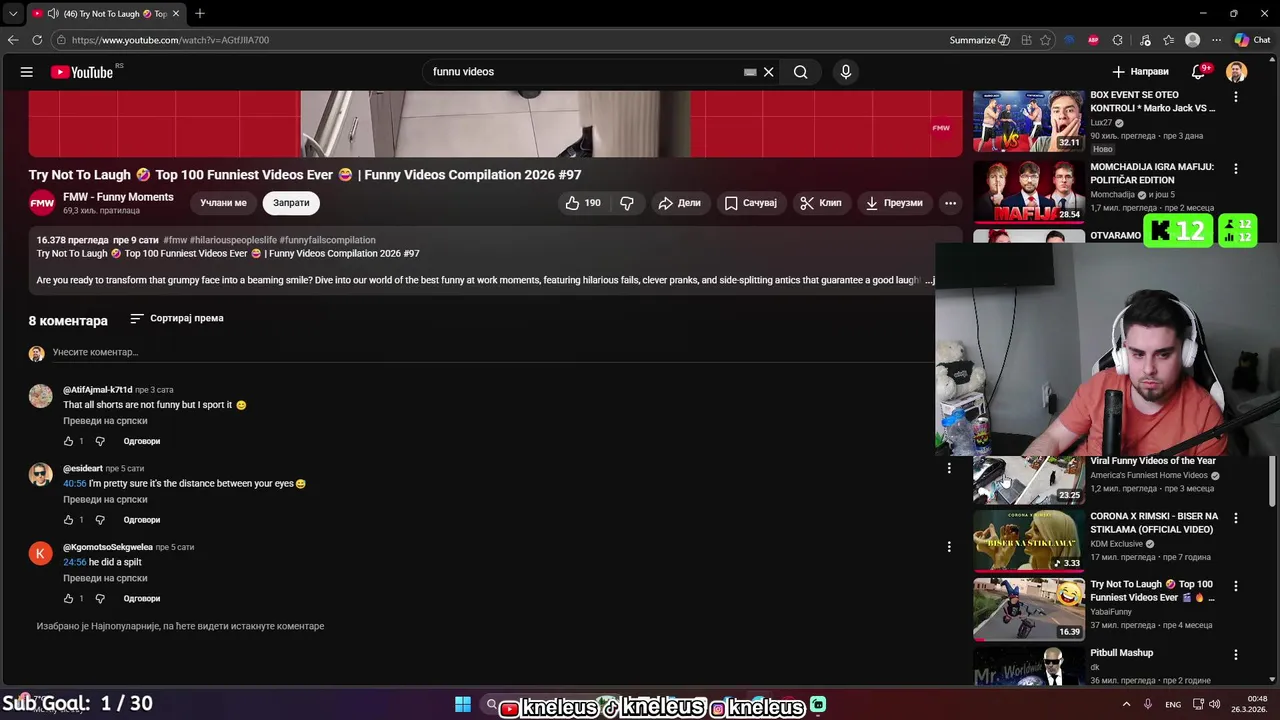Like the @AtifAjmal-k7t1d comment
This screenshot has height=720, width=1280.
[68, 441]
